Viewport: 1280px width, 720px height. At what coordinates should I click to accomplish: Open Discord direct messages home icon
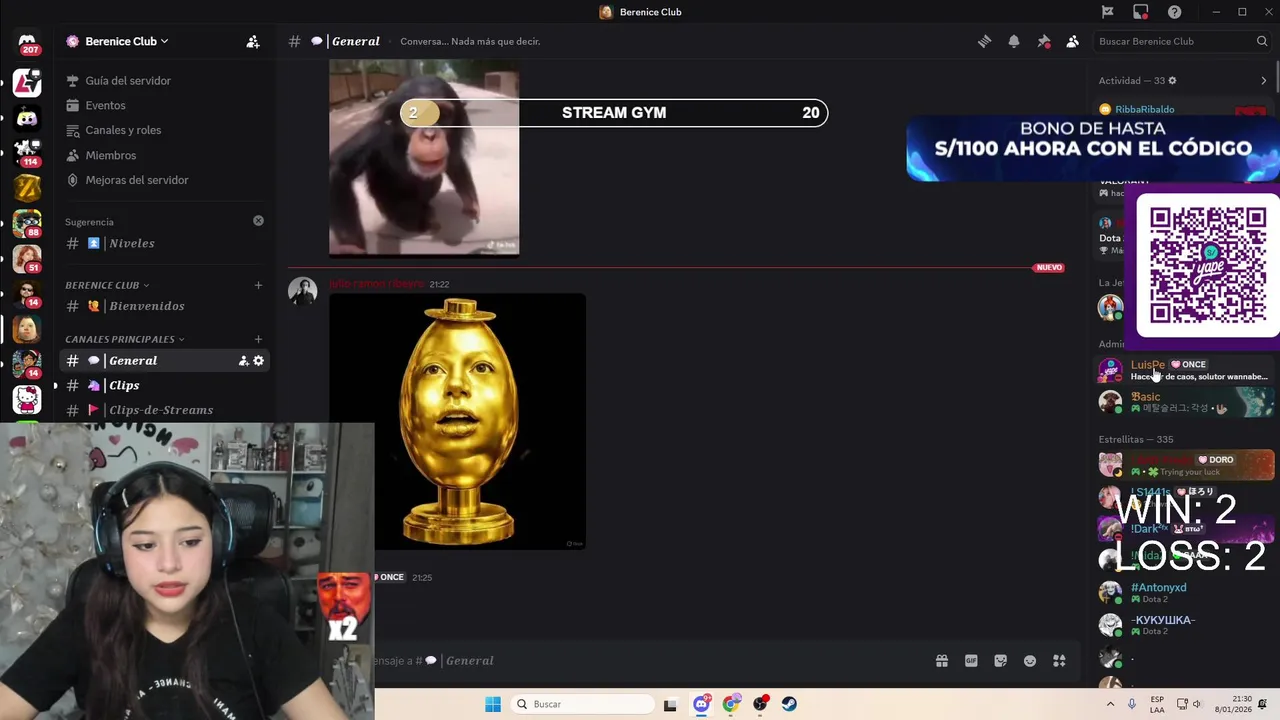(27, 44)
